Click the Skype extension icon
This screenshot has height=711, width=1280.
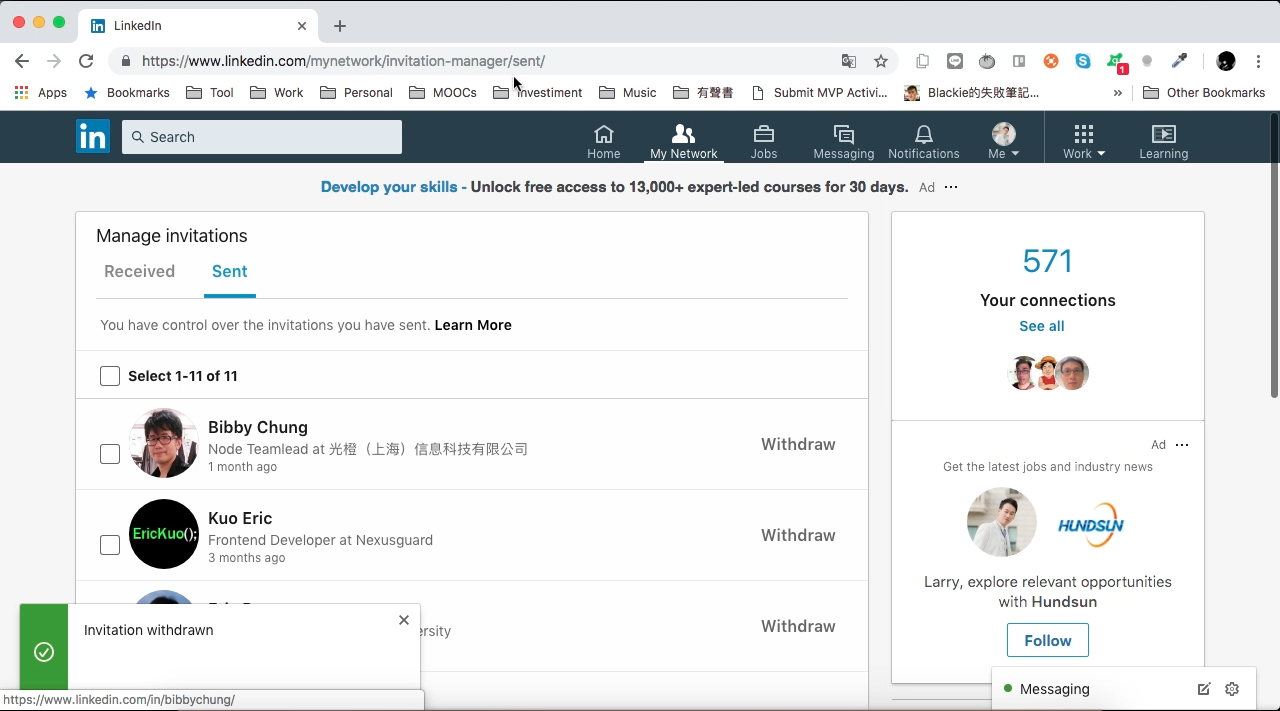point(1083,61)
